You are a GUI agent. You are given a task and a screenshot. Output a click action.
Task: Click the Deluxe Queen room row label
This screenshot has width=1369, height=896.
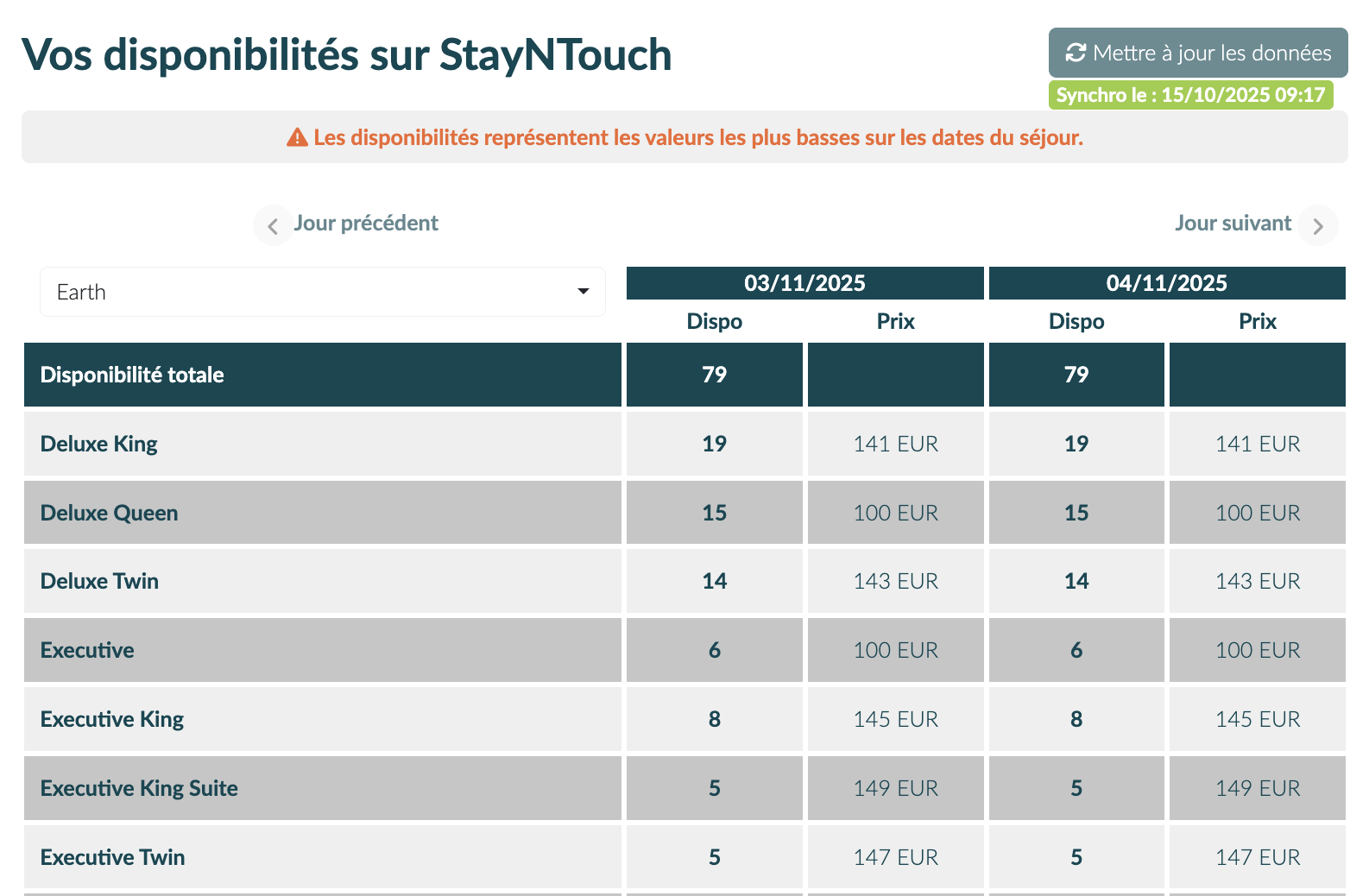point(110,513)
